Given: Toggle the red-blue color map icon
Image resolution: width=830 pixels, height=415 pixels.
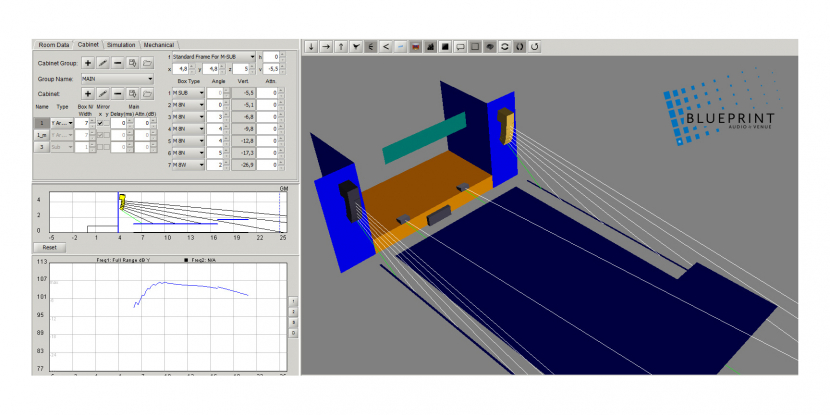Looking at the screenshot, I should 416,47.
